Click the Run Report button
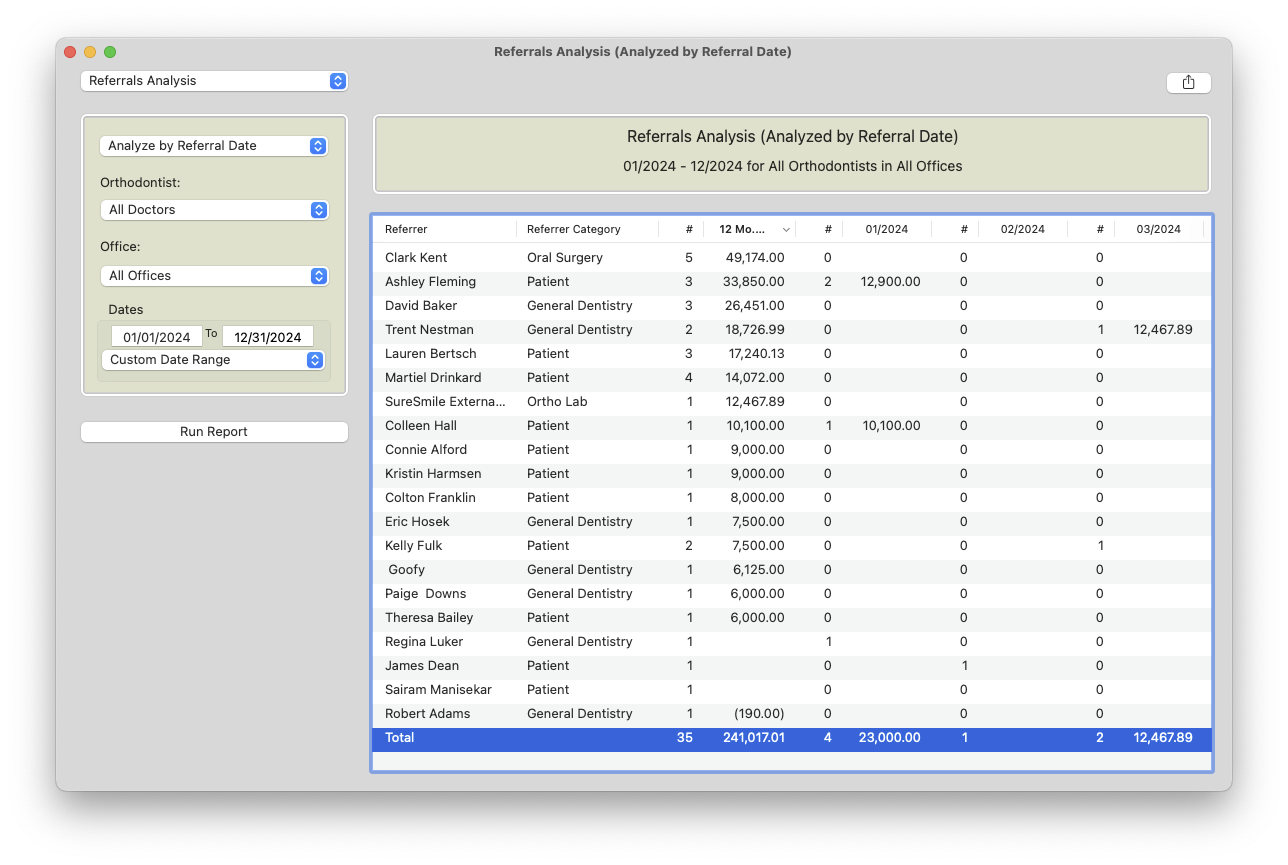The image size is (1288, 865). (214, 432)
